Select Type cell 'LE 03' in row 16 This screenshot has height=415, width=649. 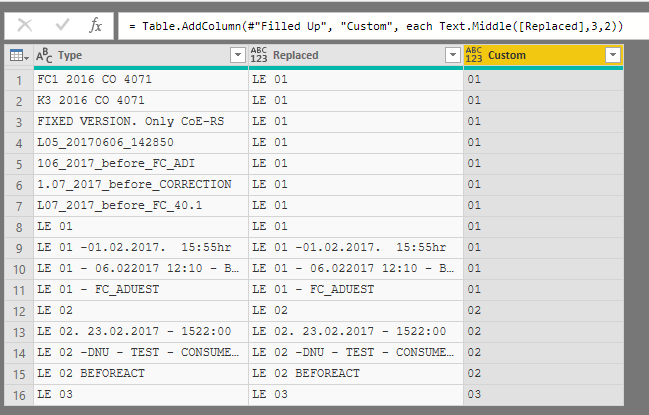point(141,395)
